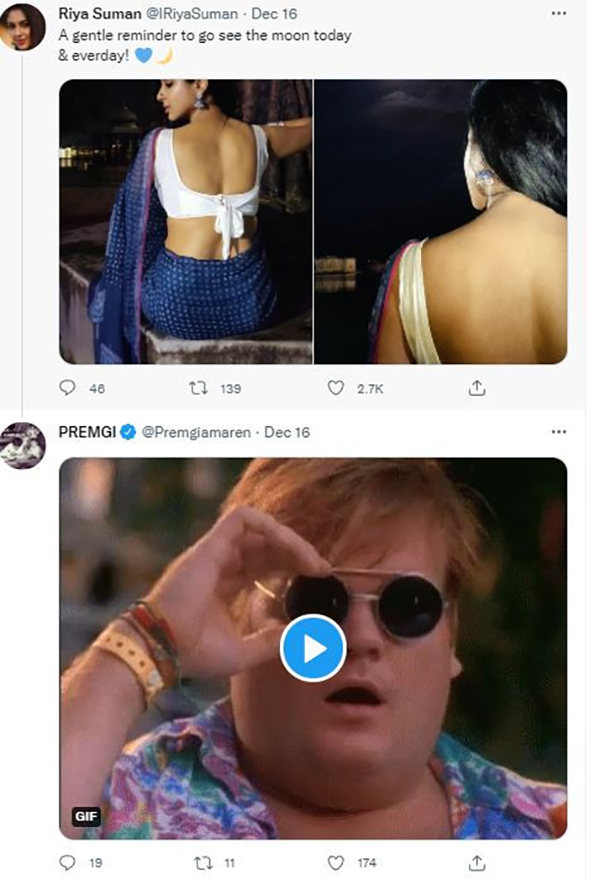This screenshot has width=600, height=880.
Task: Open the left photo with white blouse
Action: pyautogui.click(x=186, y=222)
